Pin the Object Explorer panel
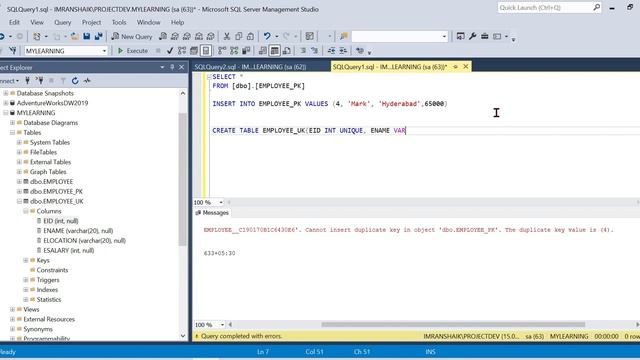This screenshot has height=360, width=640. click(172, 67)
